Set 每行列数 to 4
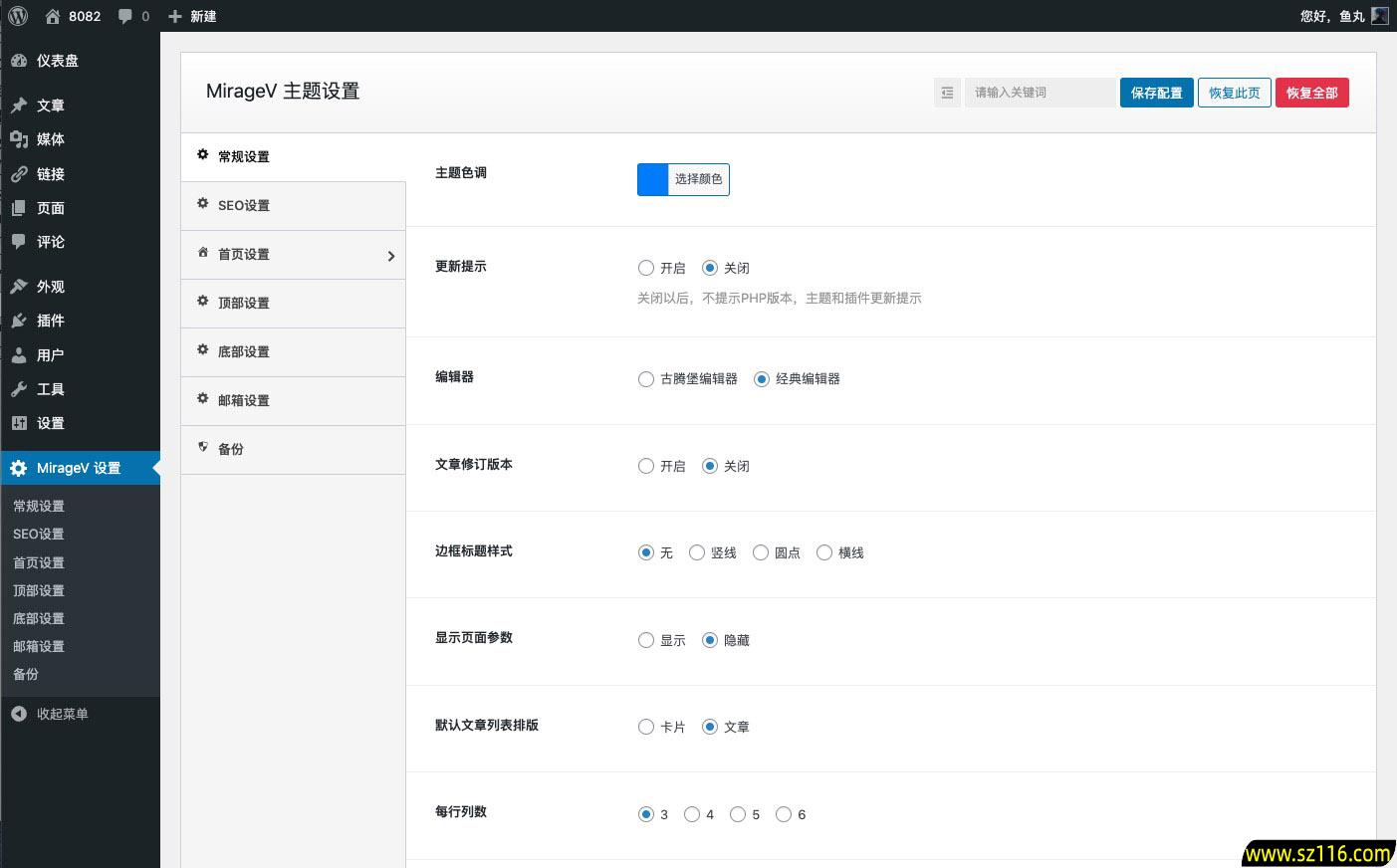This screenshot has height=868, width=1397. 692,814
